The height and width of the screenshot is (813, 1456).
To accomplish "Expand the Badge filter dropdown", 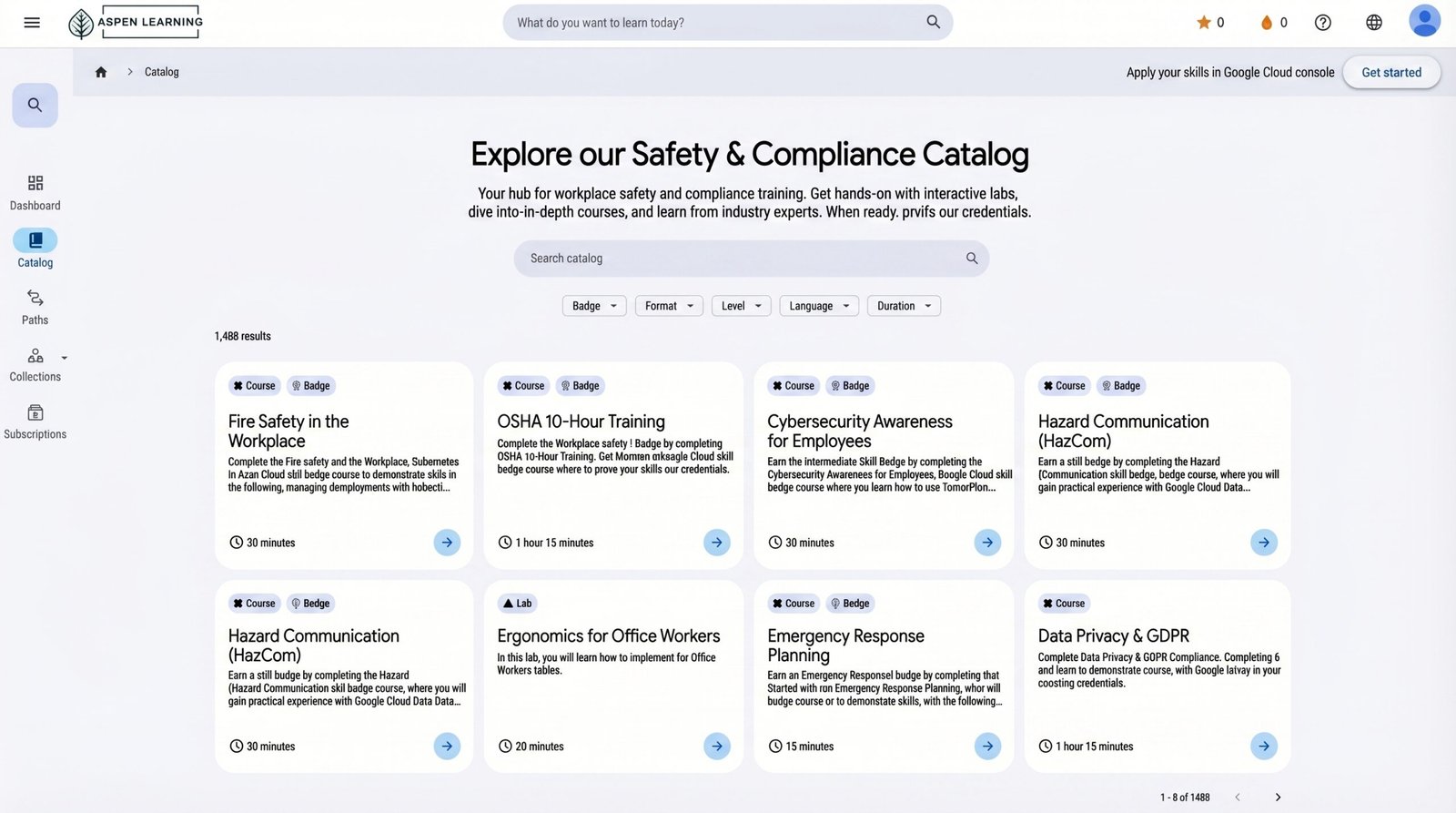I will tap(594, 306).
